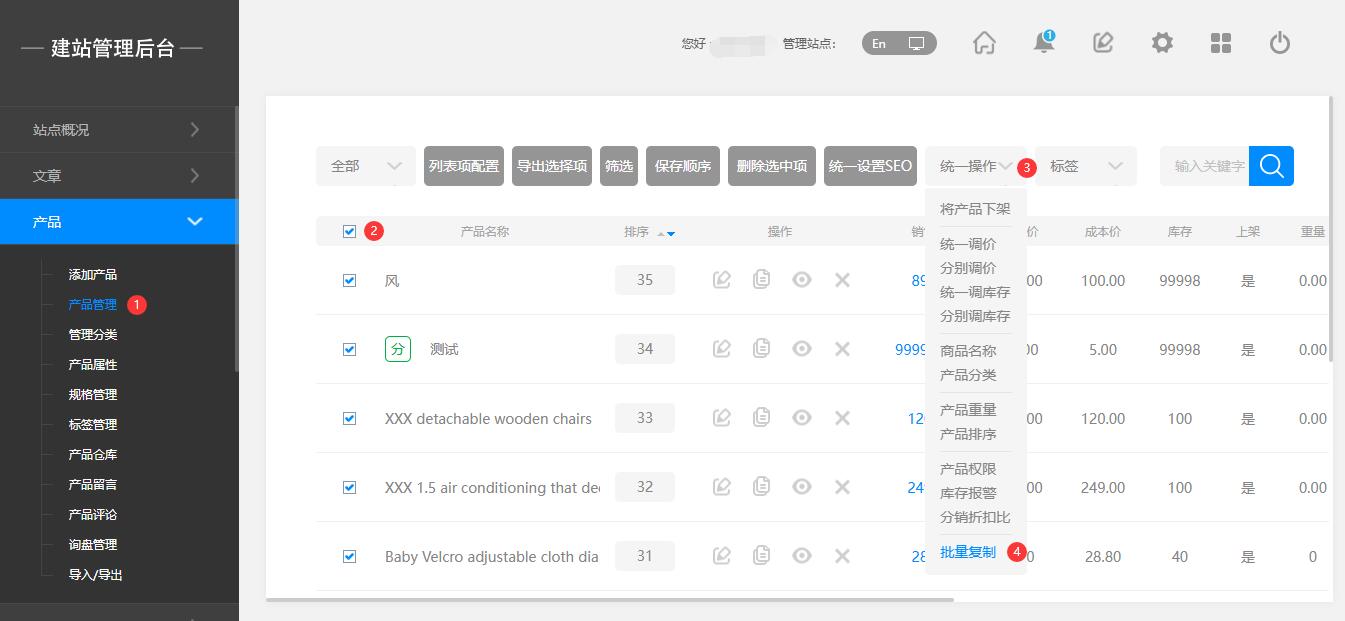Image resolution: width=1345 pixels, height=621 pixels.
Task: Expand the 站点概况 sidebar section
Action: point(118,130)
